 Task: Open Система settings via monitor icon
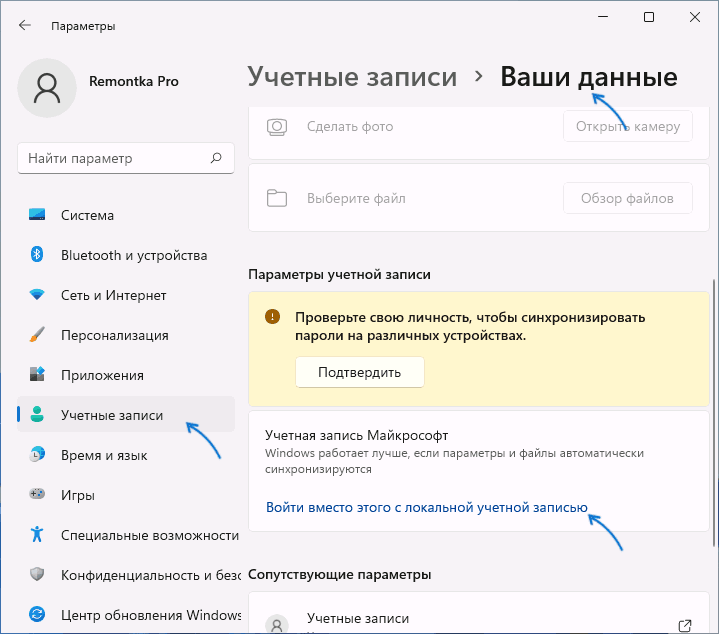37,215
